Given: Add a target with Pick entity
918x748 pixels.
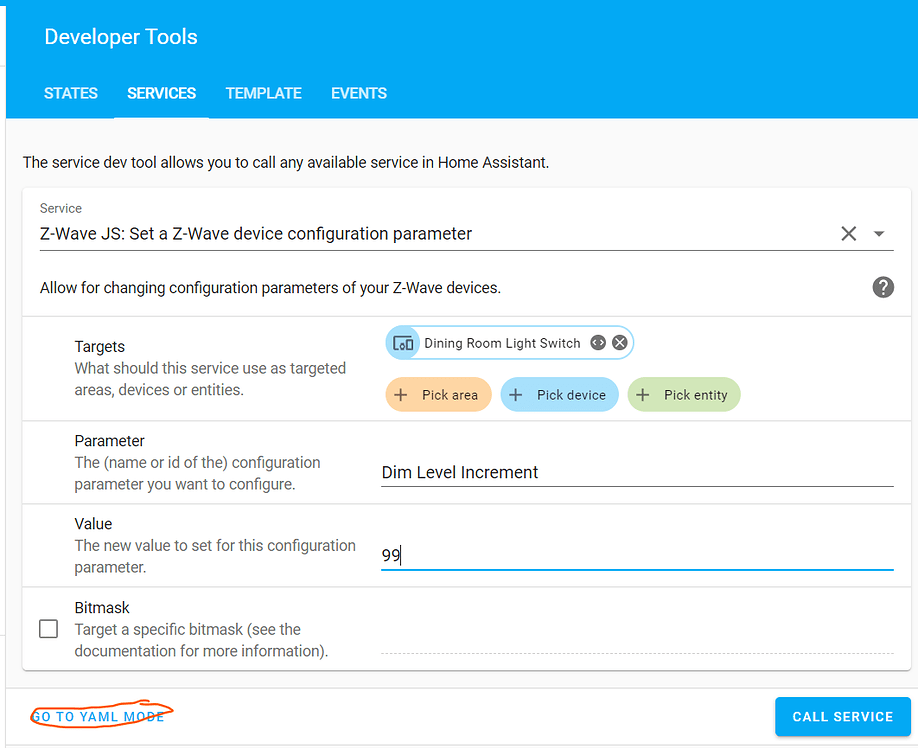Looking at the screenshot, I should (684, 394).
